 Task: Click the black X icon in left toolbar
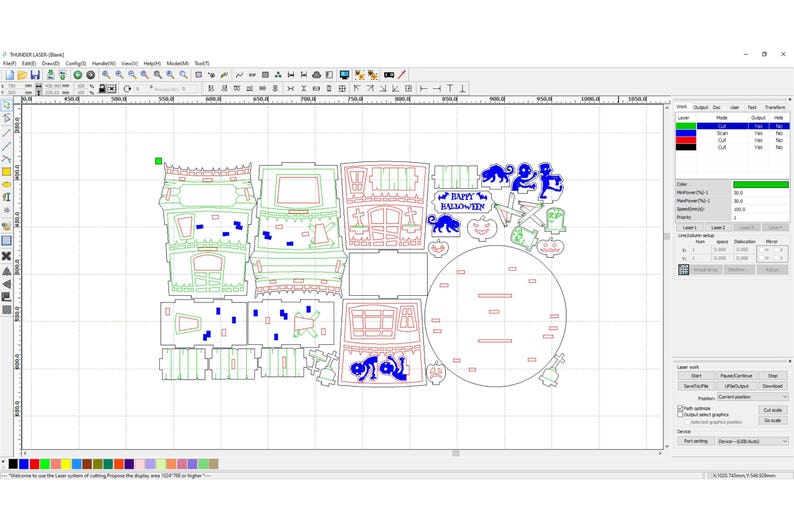click(7, 256)
